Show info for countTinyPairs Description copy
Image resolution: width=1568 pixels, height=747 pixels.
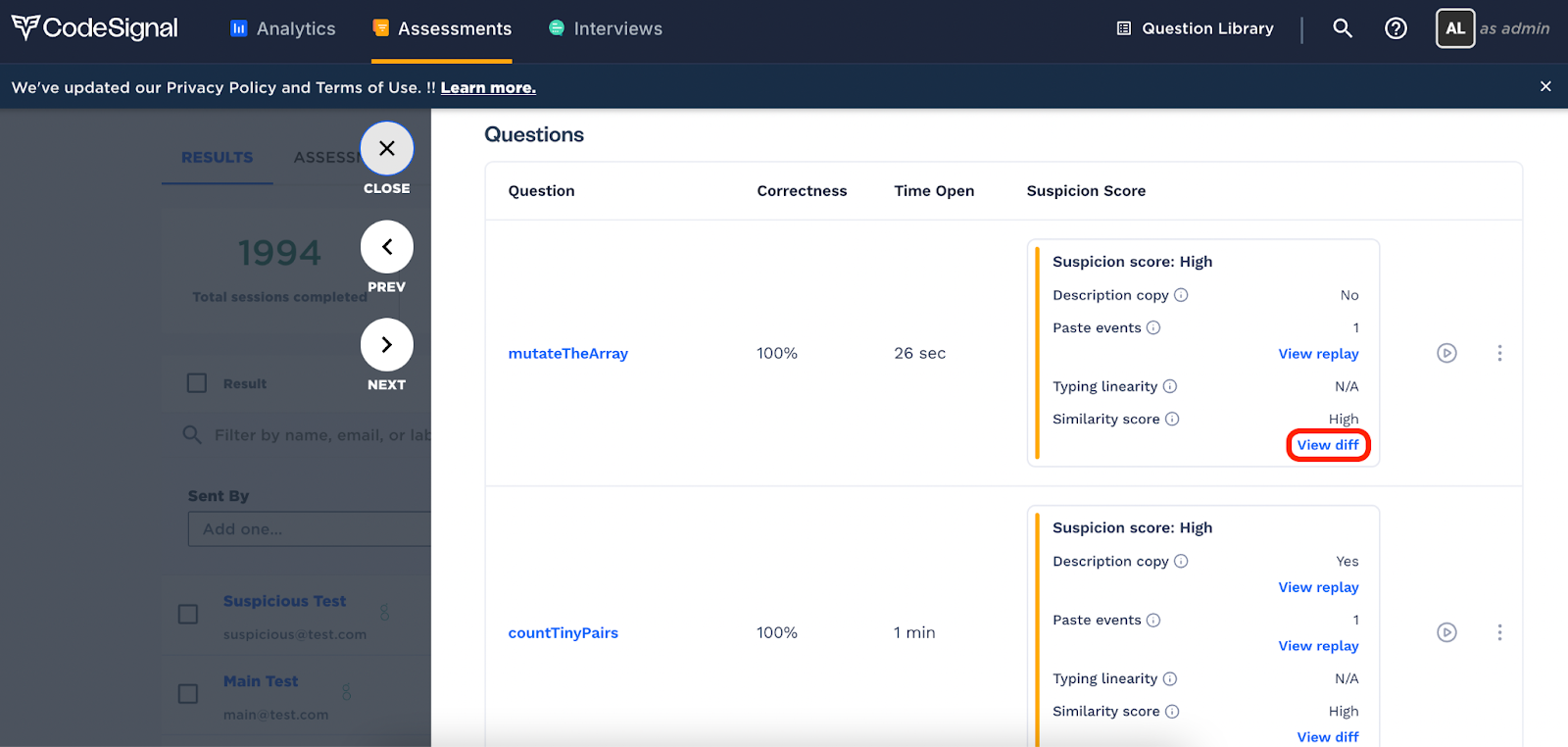1181,561
